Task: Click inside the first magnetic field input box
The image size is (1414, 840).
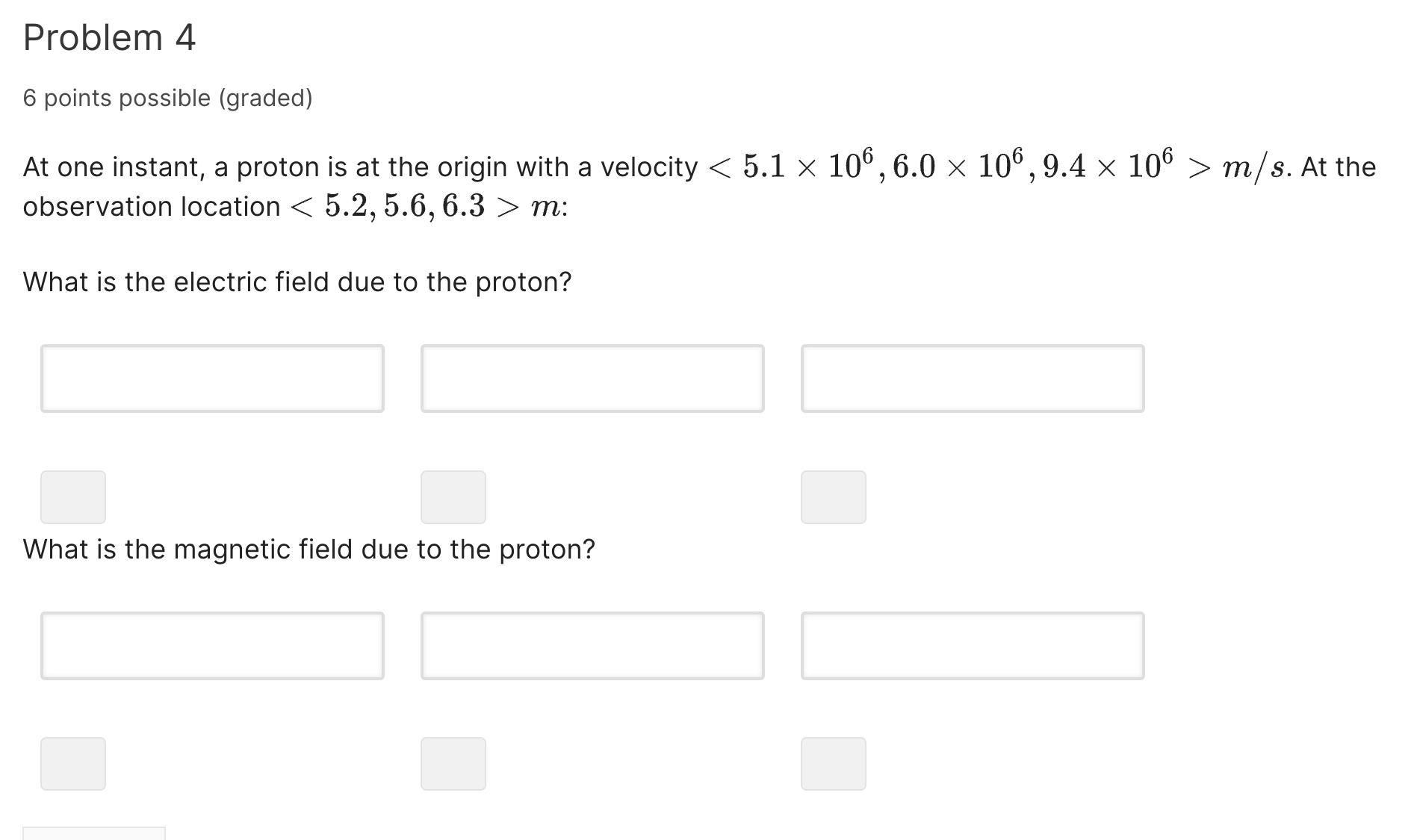Action: [x=213, y=645]
